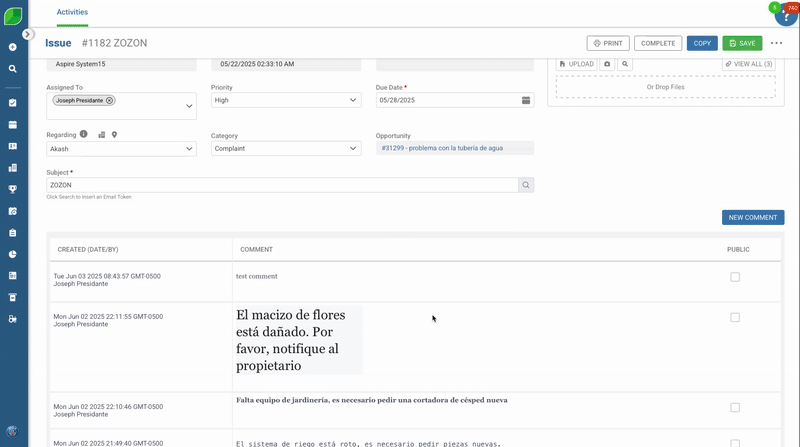800x447 pixels.
Task: Open the sidebar search magnifier
Action: [13, 69]
